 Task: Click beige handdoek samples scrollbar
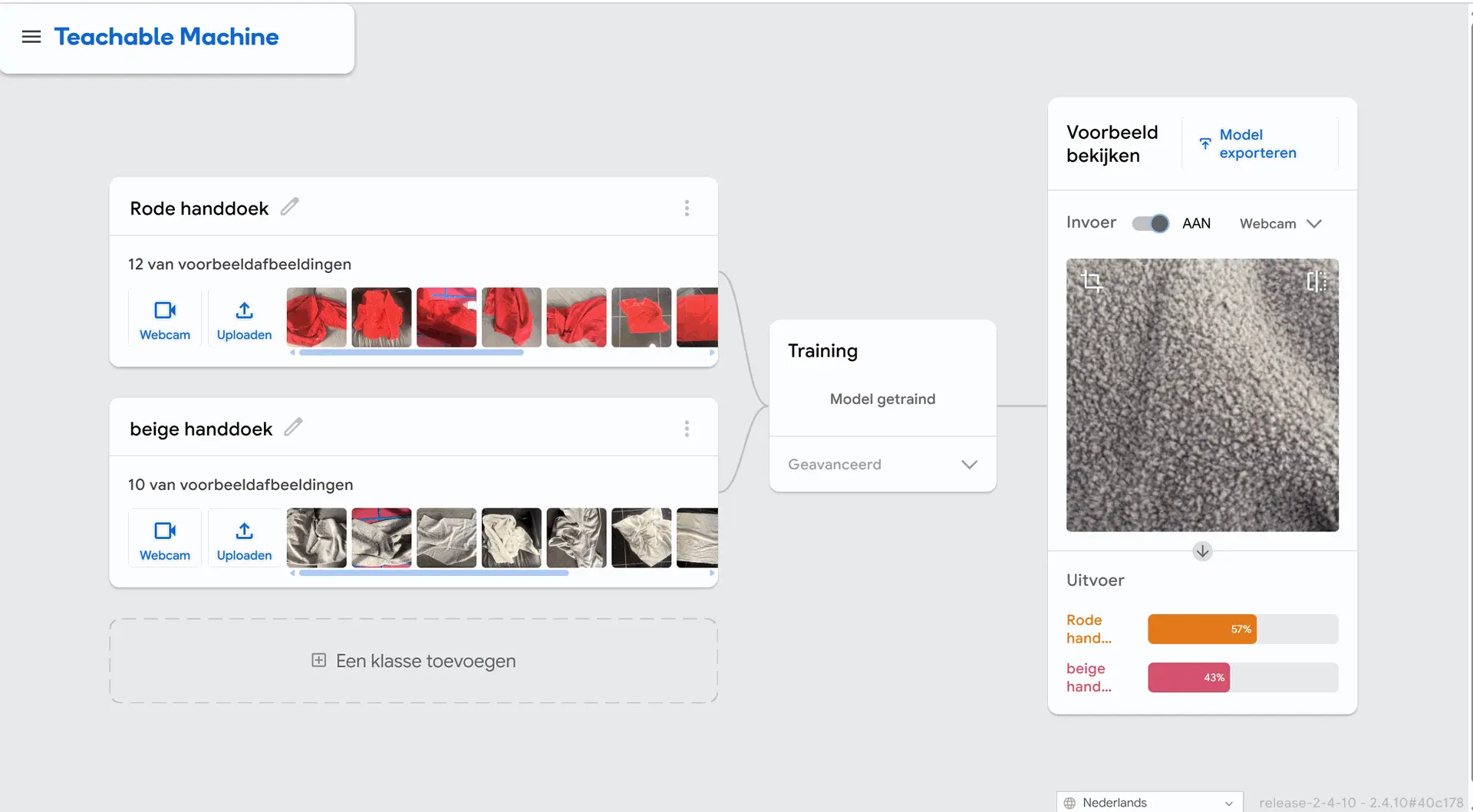[433, 573]
